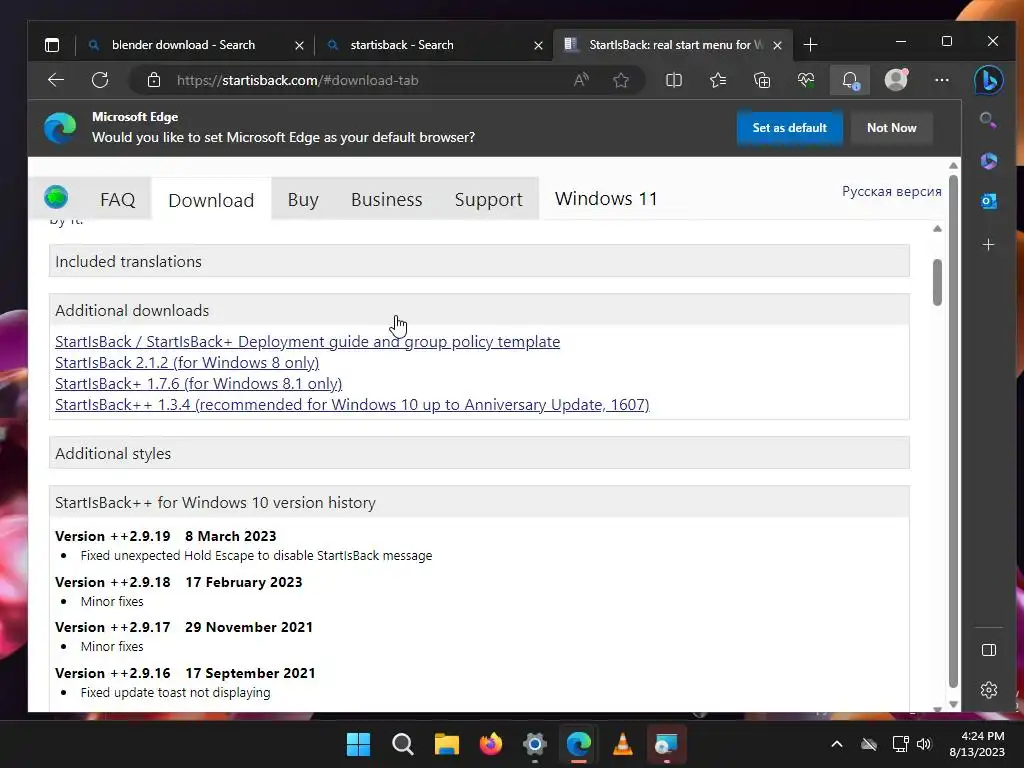Open the Bing Copilot sidebar icon
This screenshot has width=1024, height=768.
[989, 80]
